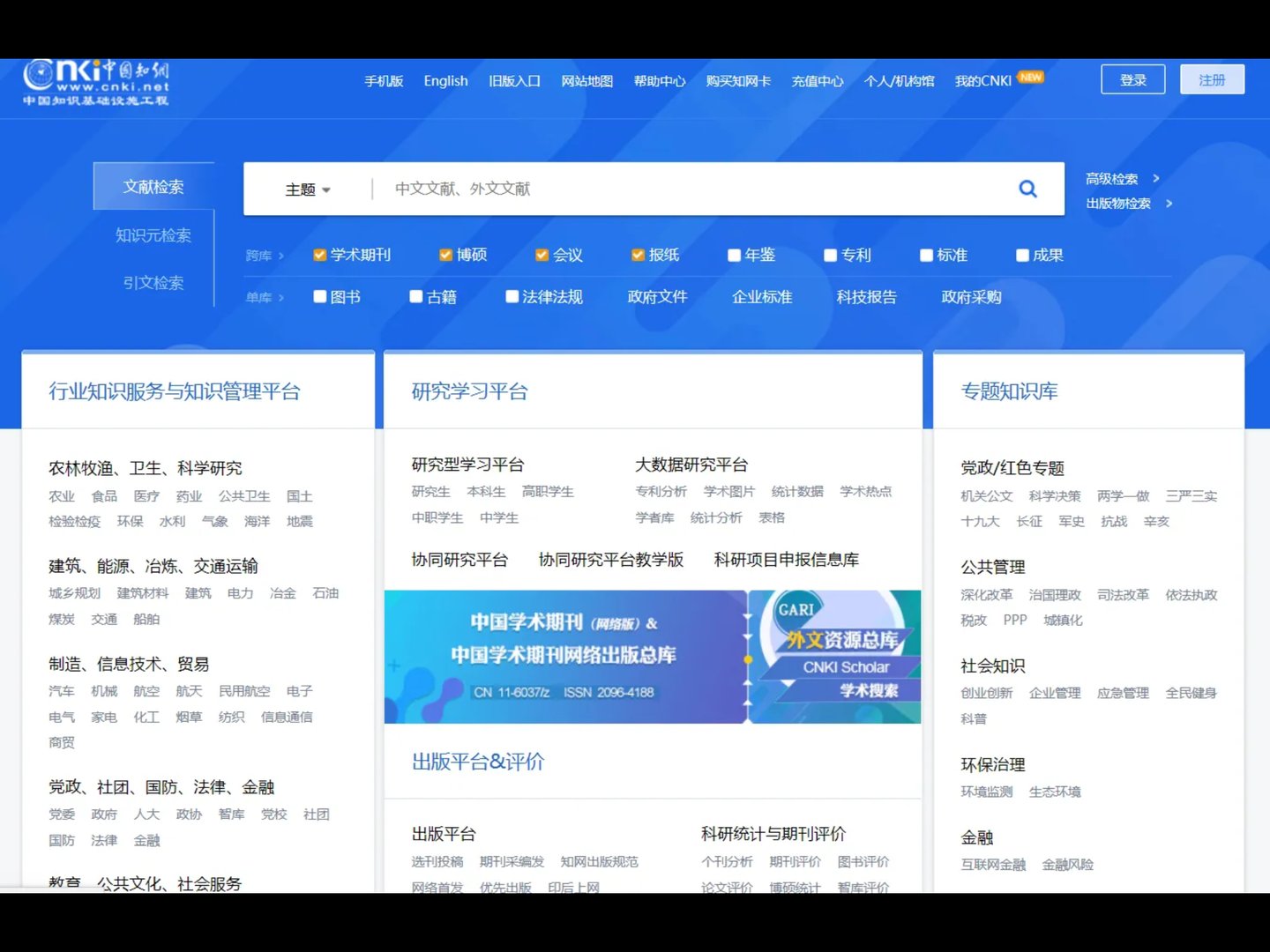Check the 图书 checkbox
The height and width of the screenshot is (952, 1270).
(319, 296)
